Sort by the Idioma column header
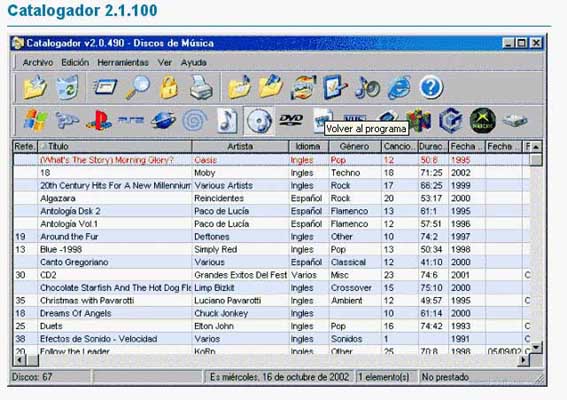The image size is (567, 400). 308,146
